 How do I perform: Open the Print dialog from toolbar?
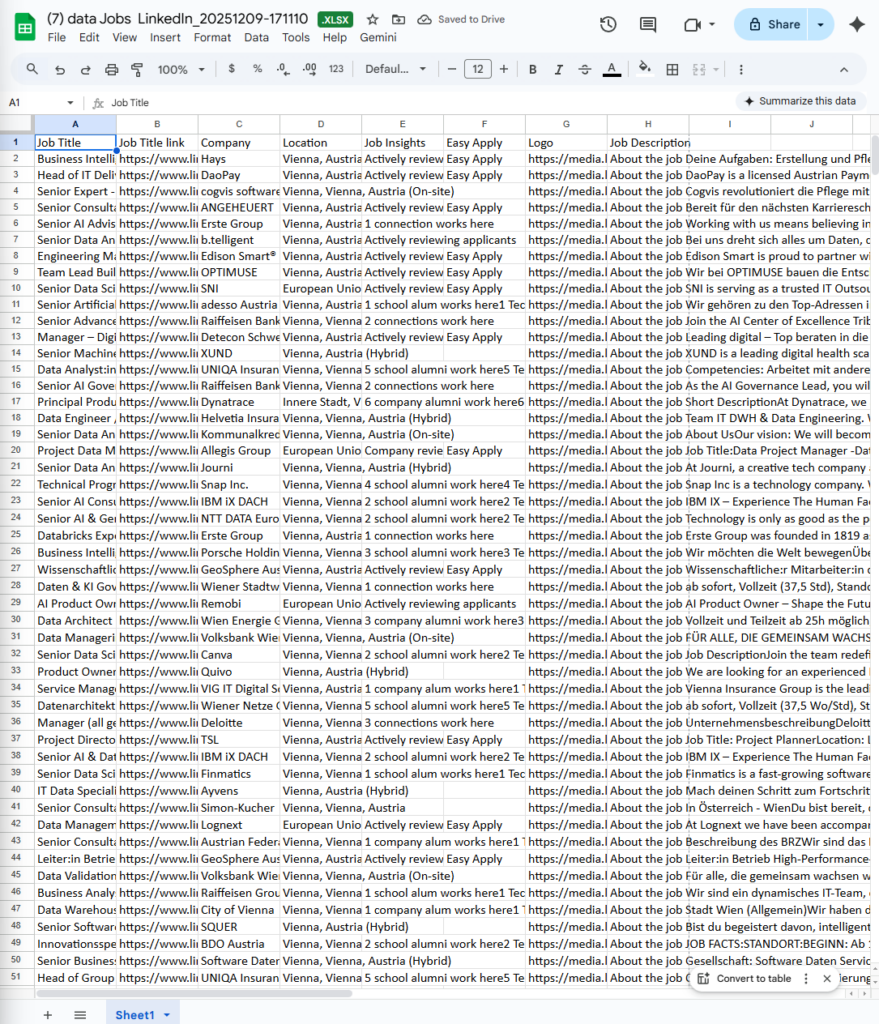pos(110,69)
